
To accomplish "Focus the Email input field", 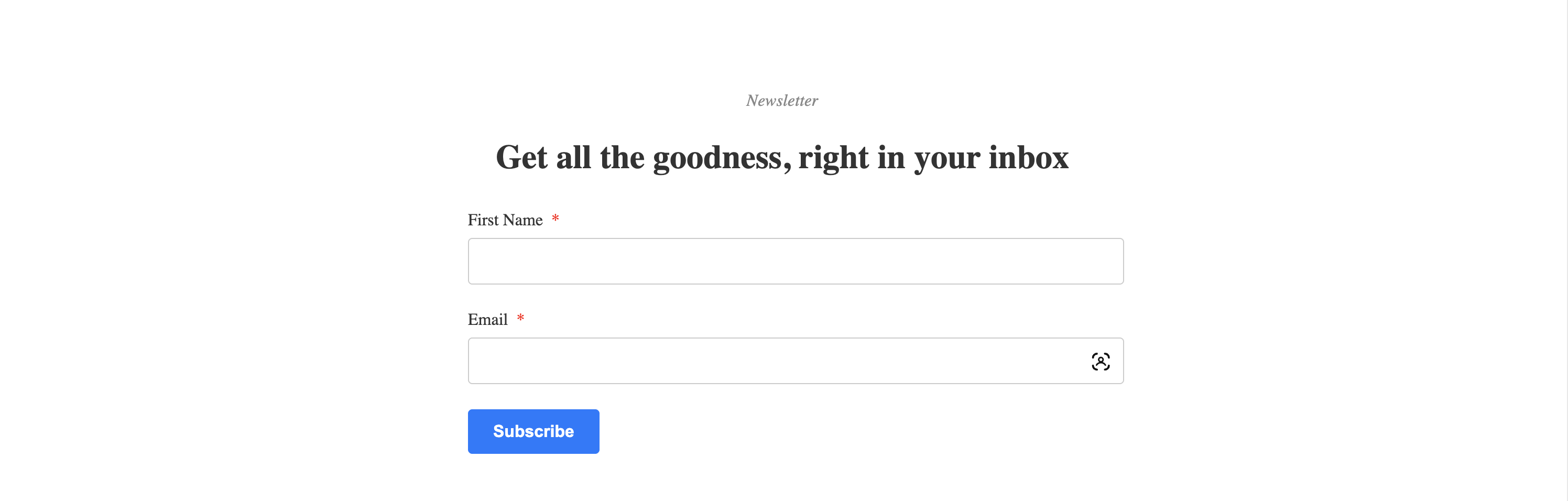I will tap(773, 361).
